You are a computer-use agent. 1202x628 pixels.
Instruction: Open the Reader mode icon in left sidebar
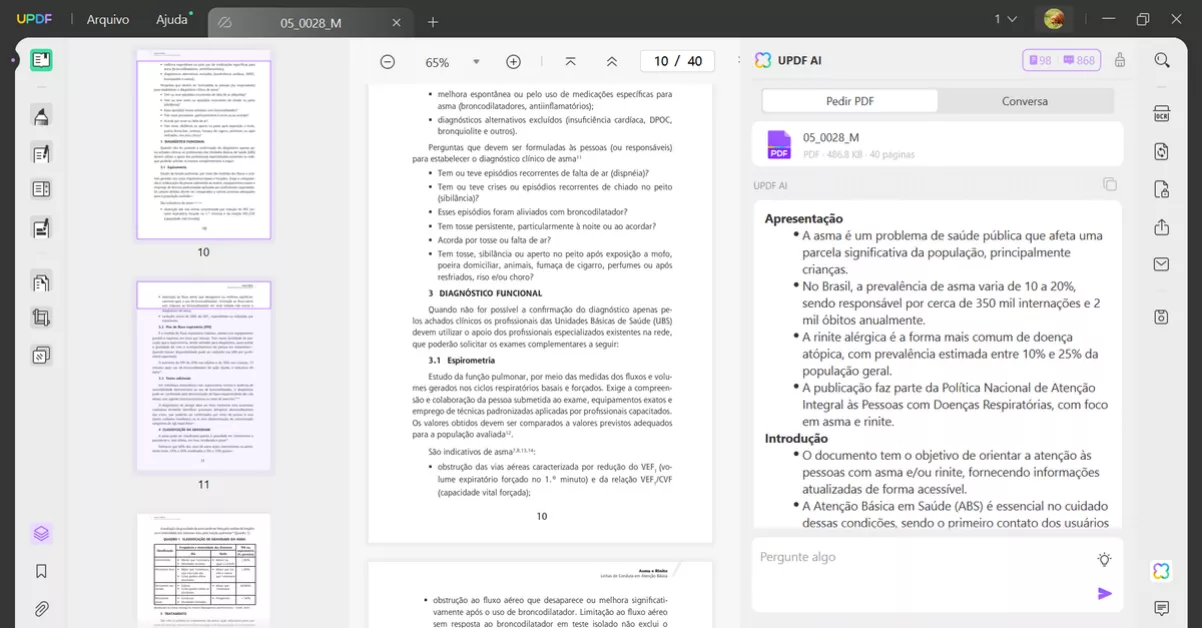(x=41, y=60)
